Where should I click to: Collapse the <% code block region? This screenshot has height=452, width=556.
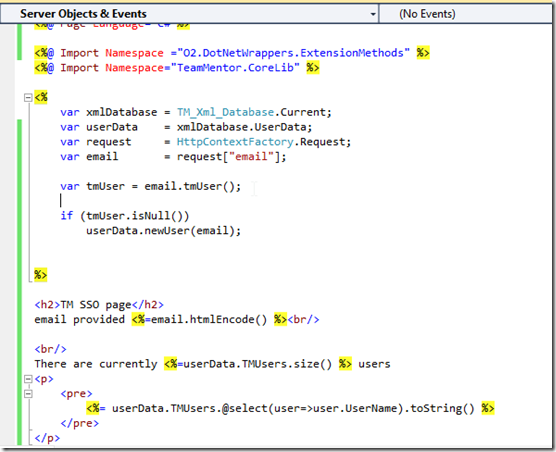click(28, 97)
